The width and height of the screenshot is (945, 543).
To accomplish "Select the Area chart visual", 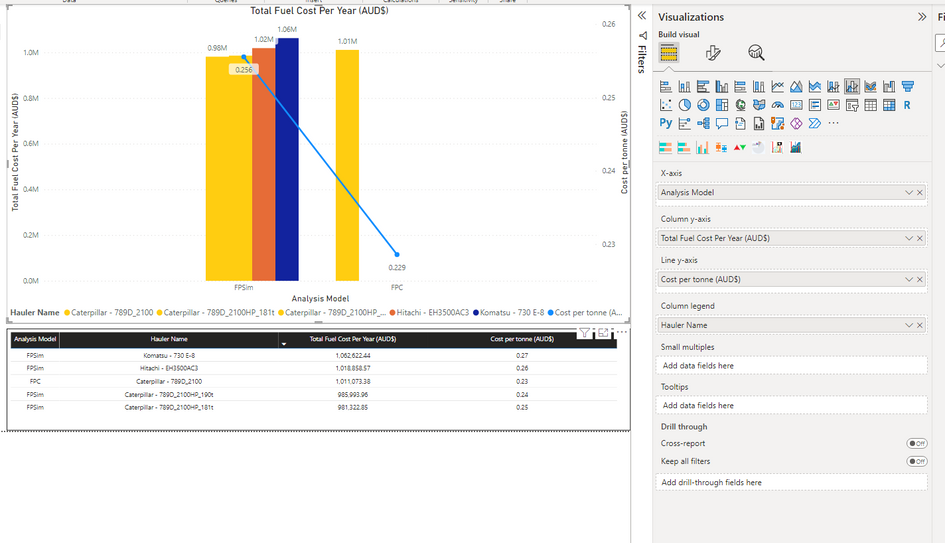I will (x=796, y=87).
